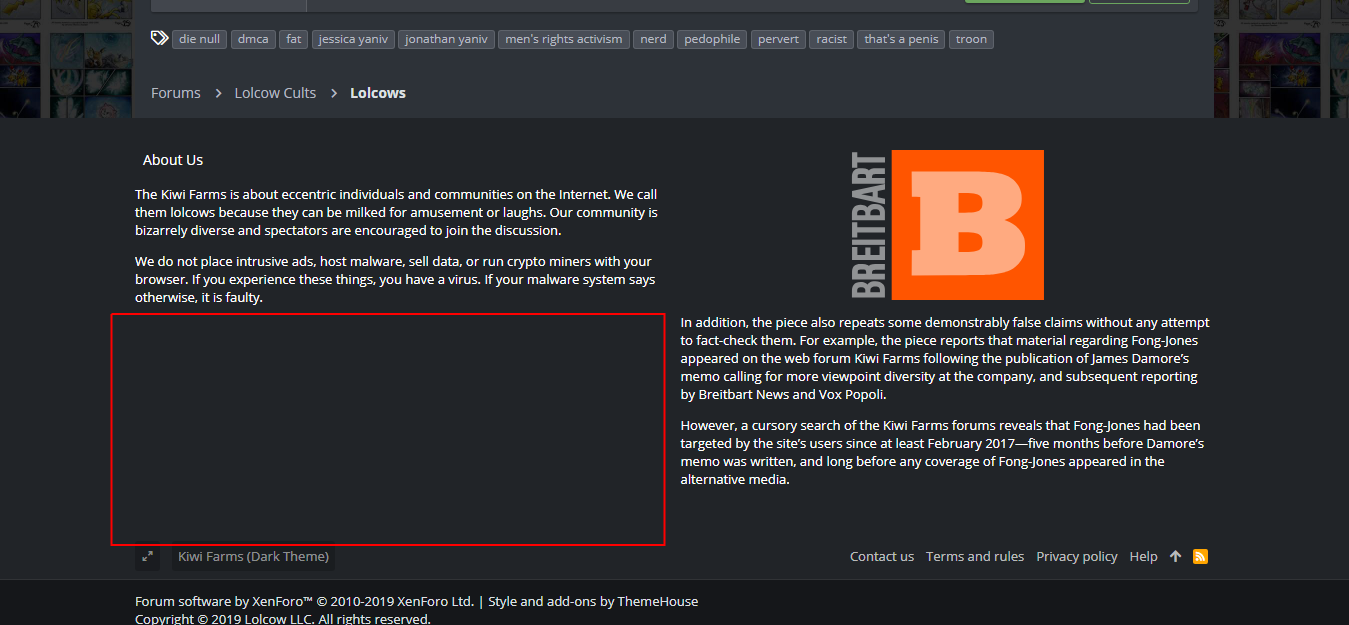
Task: Click the paragraph beginning 'However, a cursory search'
Action: (942, 452)
